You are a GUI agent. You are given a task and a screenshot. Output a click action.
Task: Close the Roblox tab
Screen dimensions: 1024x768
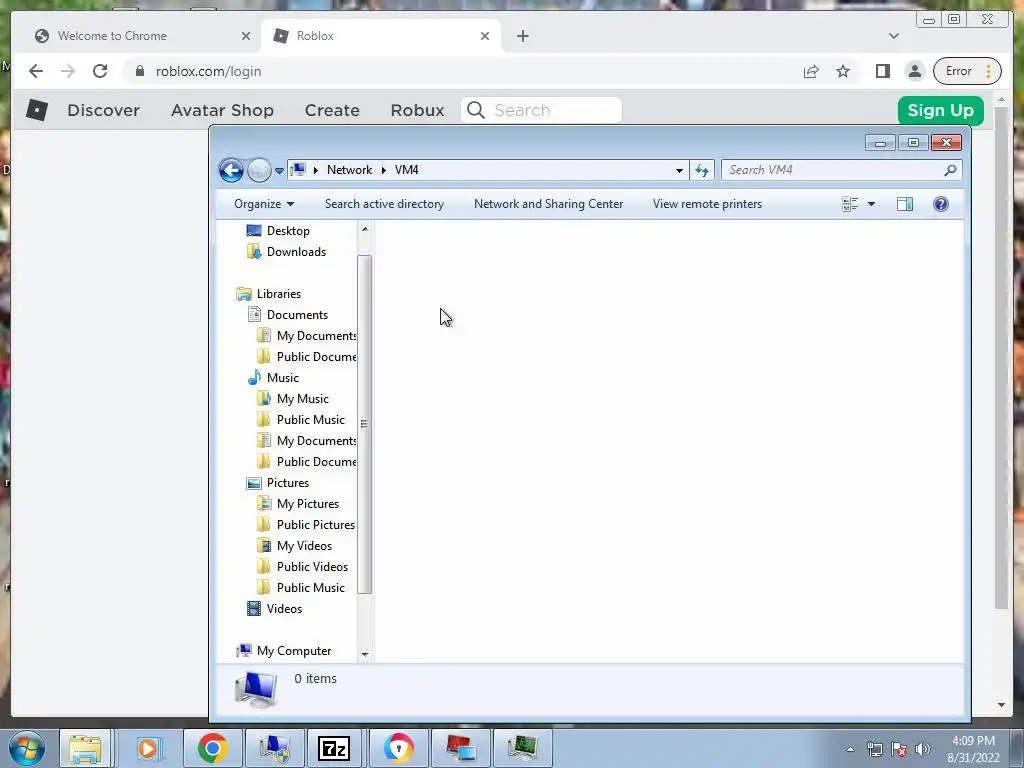[x=485, y=36]
